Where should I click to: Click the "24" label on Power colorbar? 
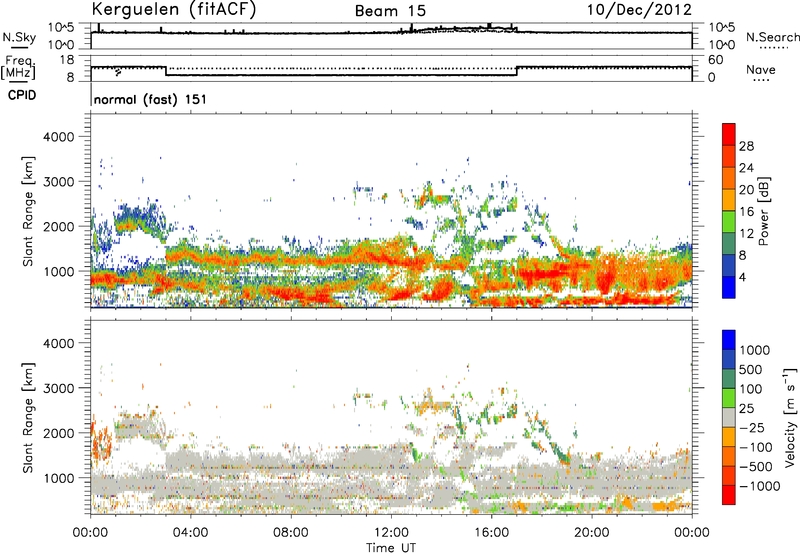pos(746,168)
